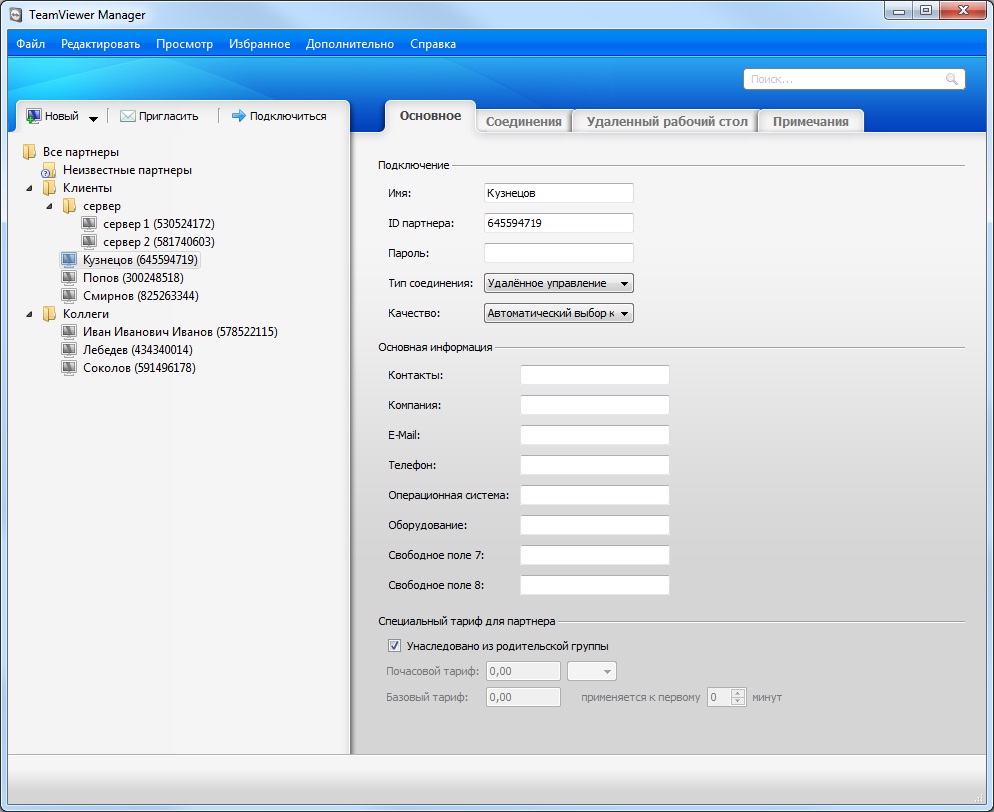Collapse the Коллеги folder tree node

[29, 314]
